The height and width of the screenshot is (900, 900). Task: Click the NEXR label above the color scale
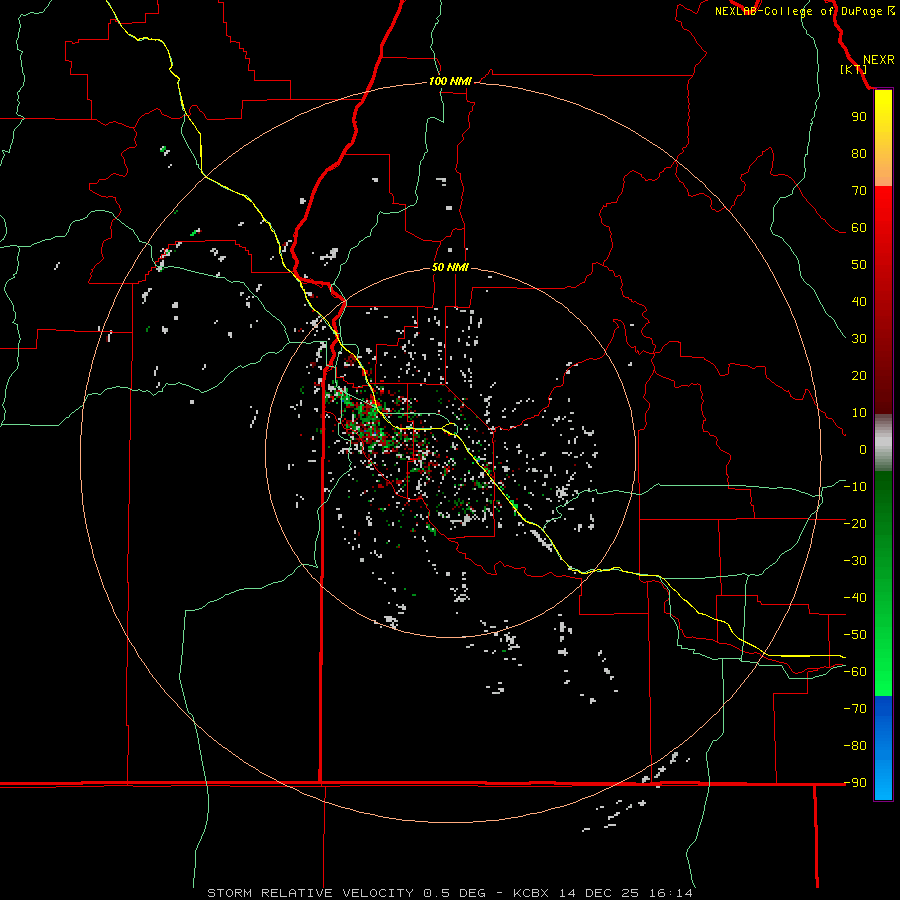click(879, 60)
